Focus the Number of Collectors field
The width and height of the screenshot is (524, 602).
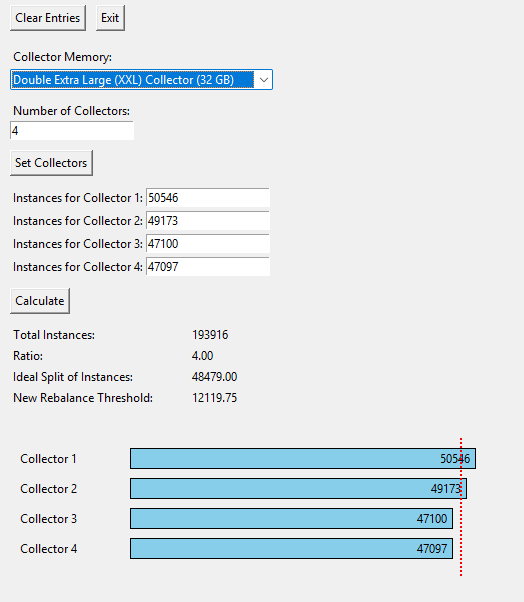coord(72,131)
